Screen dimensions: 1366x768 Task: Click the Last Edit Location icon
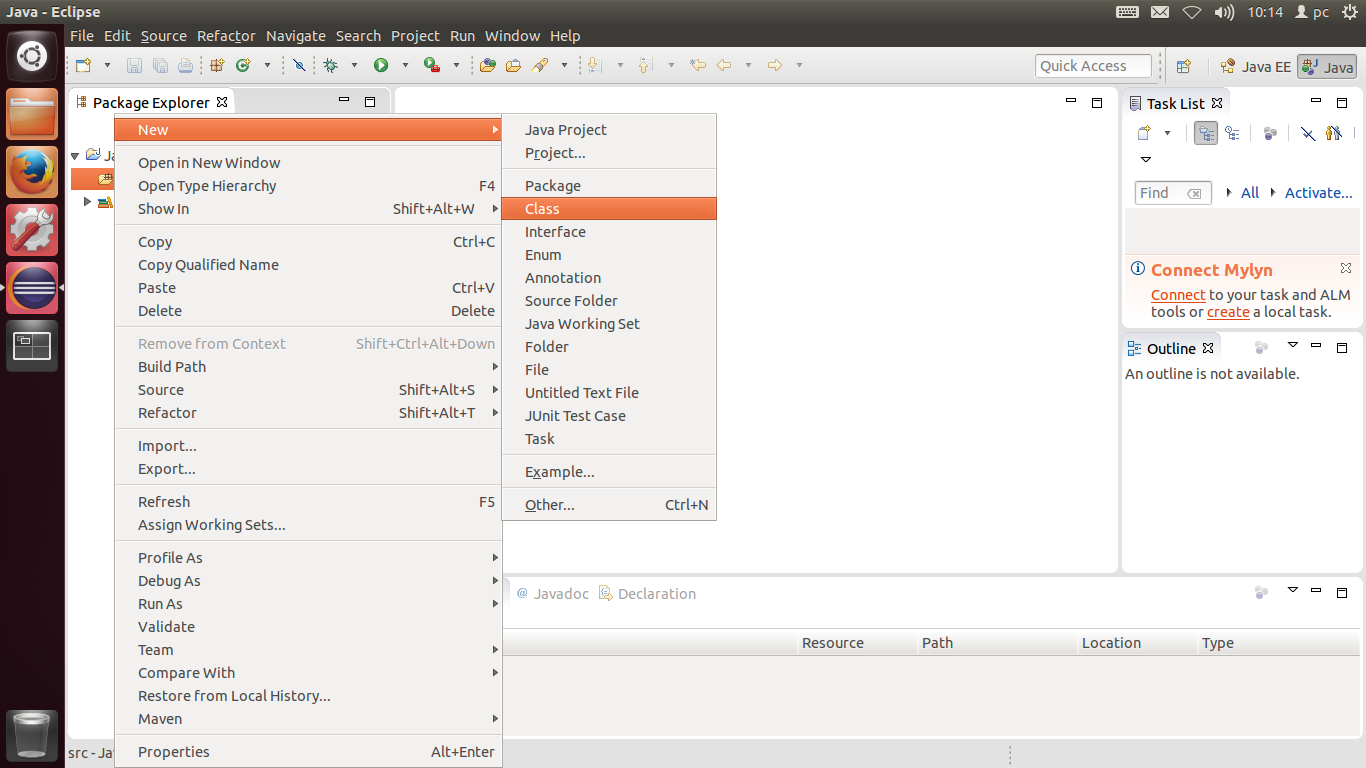(x=698, y=66)
